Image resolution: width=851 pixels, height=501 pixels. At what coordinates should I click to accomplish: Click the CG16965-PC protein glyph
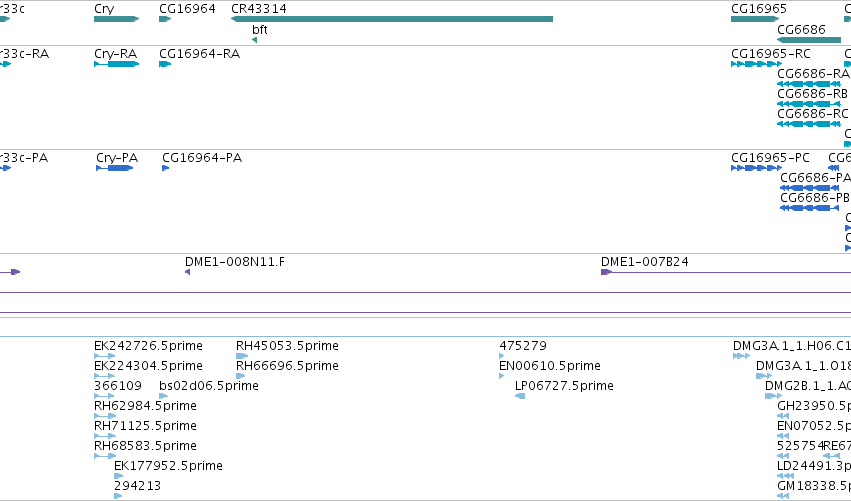point(756,168)
